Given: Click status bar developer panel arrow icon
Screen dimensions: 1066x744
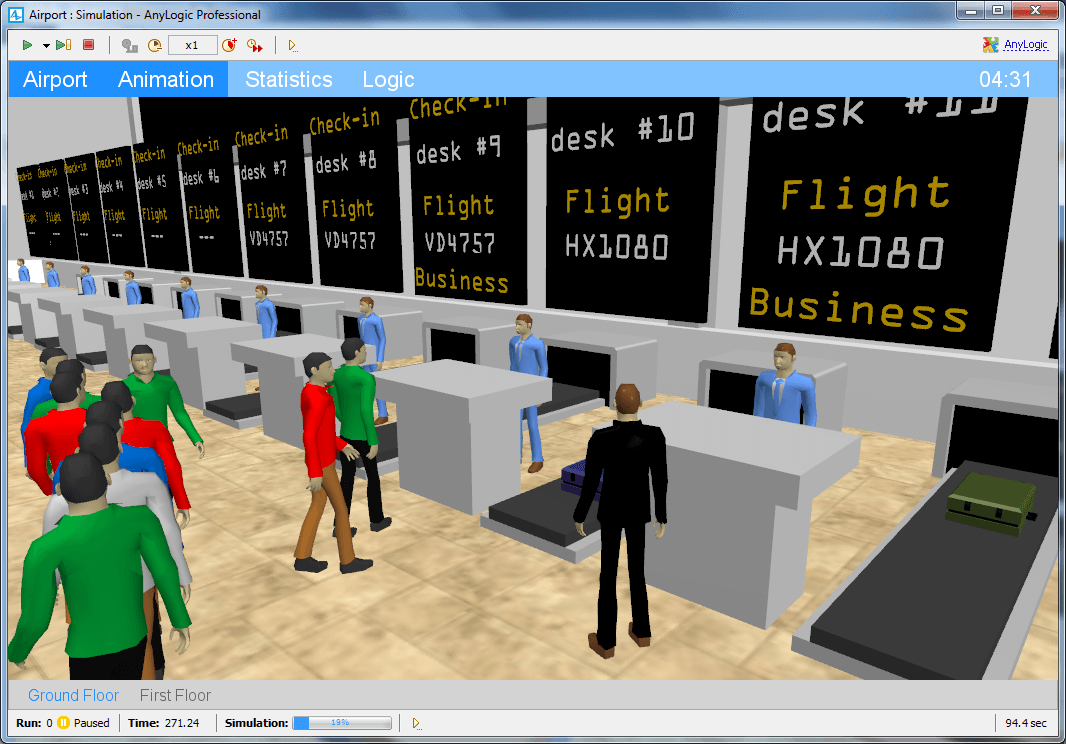Looking at the screenshot, I should pyautogui.click(x=417, y=723).
